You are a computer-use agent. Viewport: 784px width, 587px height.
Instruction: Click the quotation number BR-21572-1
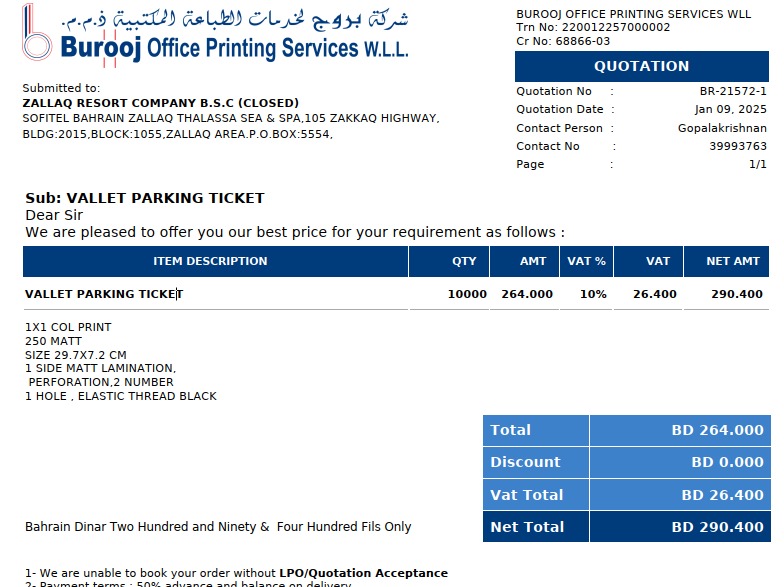tap(733, 92)
